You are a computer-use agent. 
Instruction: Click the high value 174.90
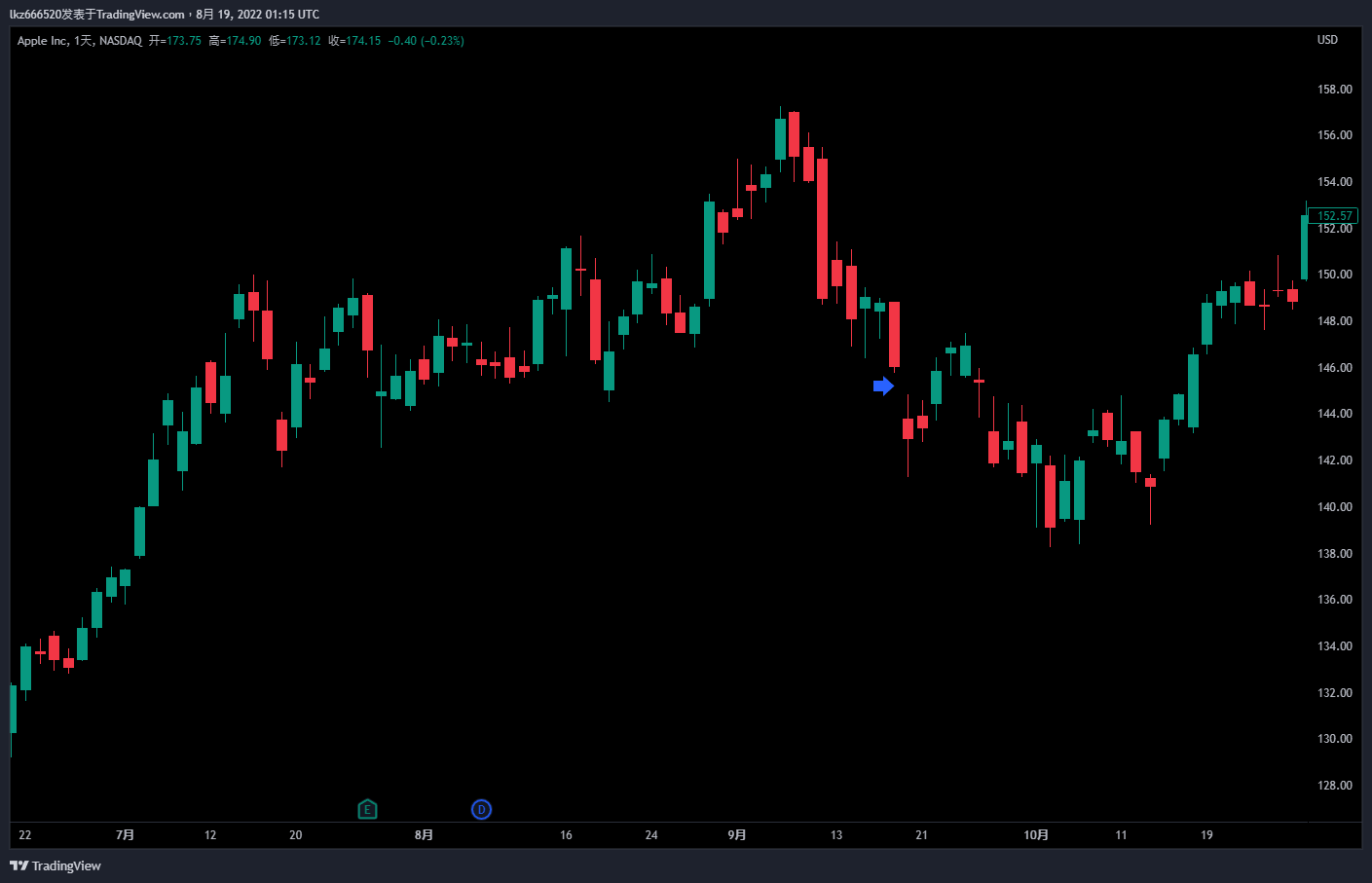pos(243,41)
